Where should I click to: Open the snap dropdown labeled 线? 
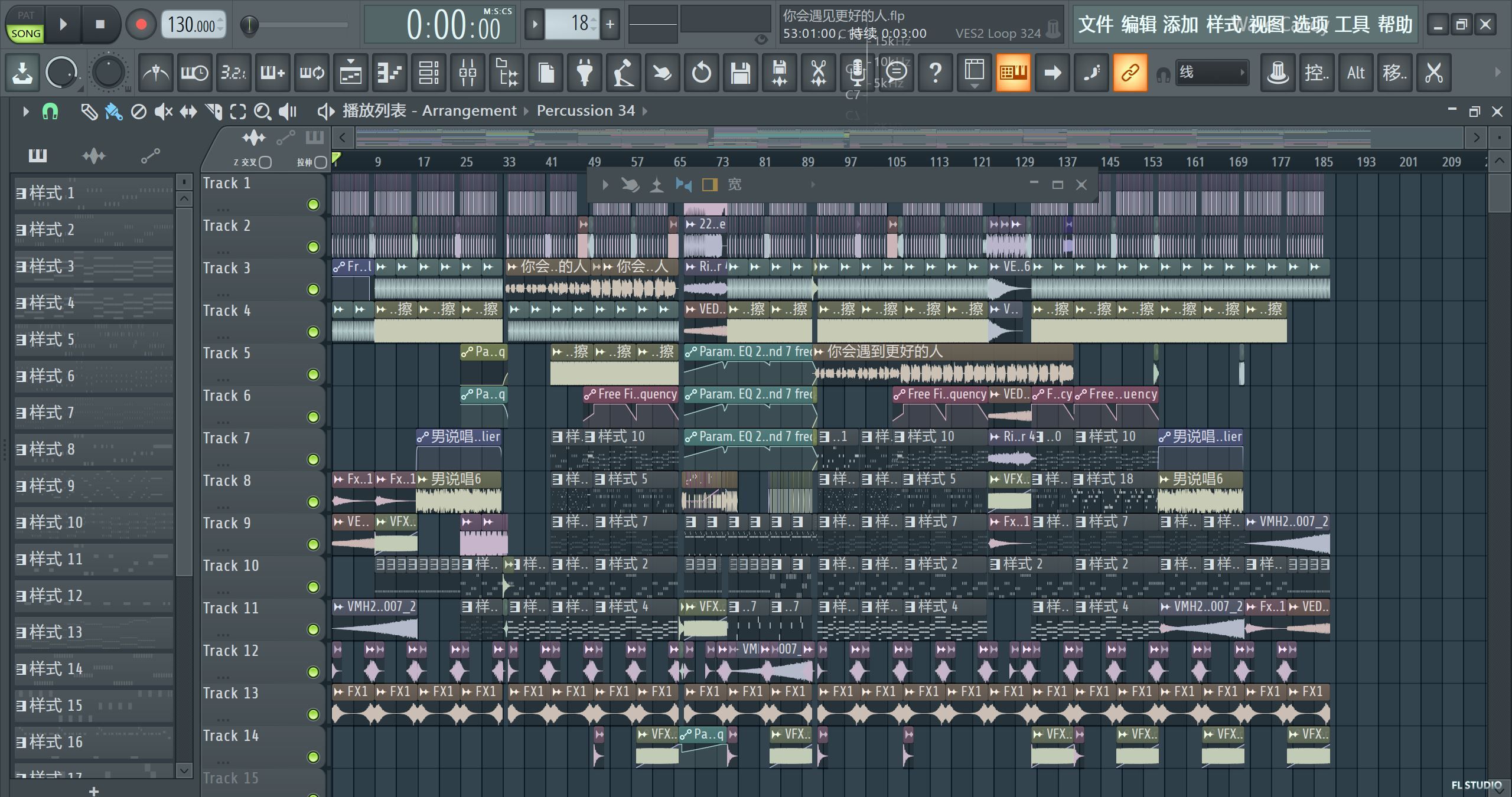tap(1212, 73)
